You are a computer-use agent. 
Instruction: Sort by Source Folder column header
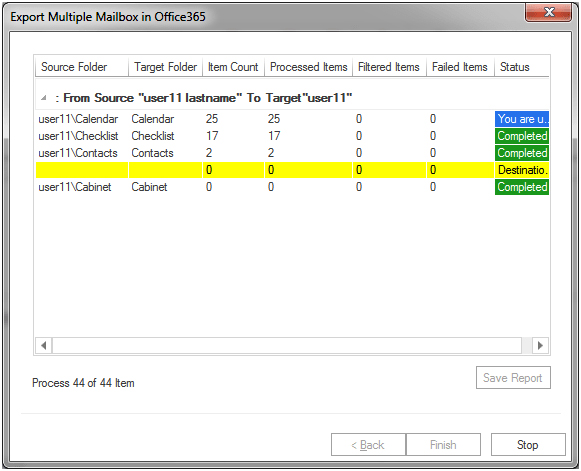click(82, 67)
